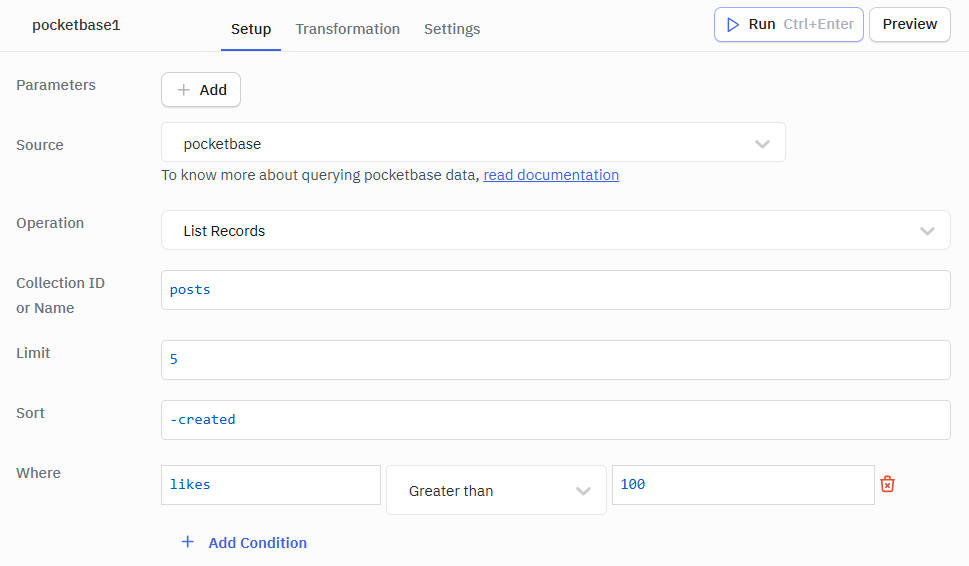Click the plus icon beside Add Condition
The height and width of the screenshot is (566, 969).
click(x=187, y=542)
